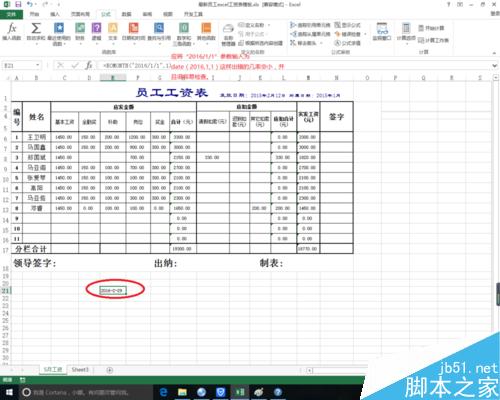Click Calculate Sheet
The image size is (500, 400).
coord(433,40)
